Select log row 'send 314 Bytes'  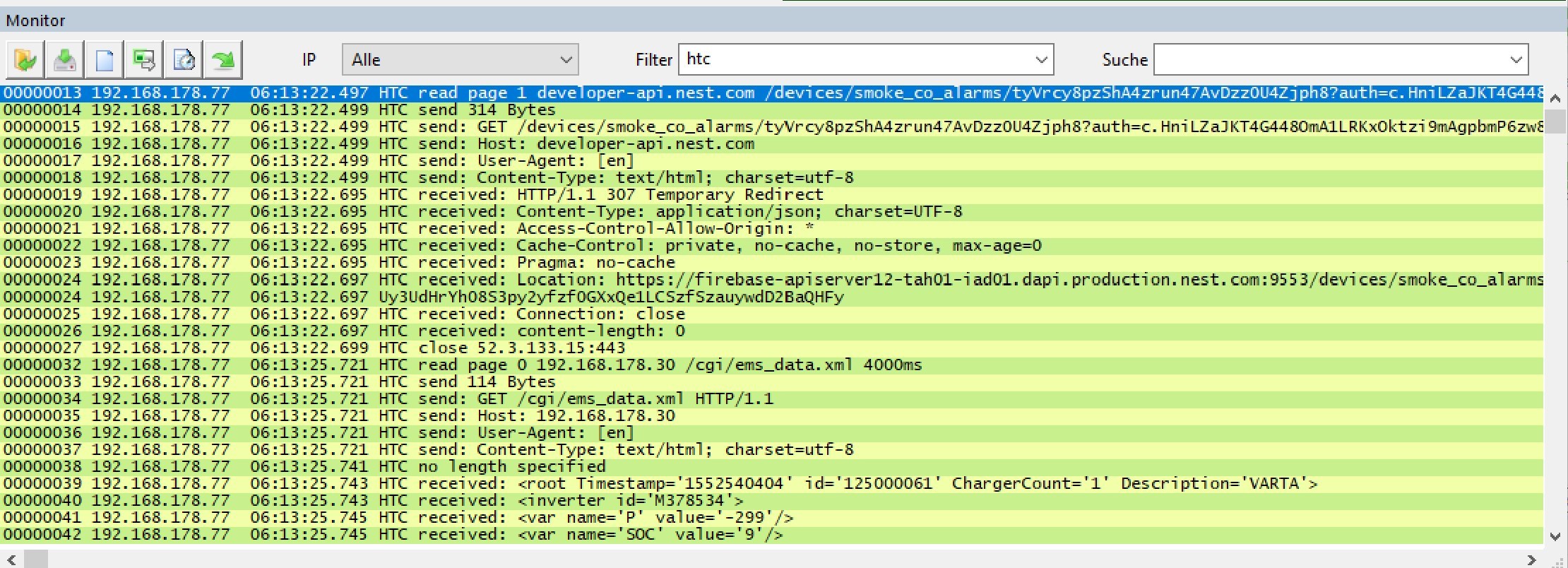[772, 110]
